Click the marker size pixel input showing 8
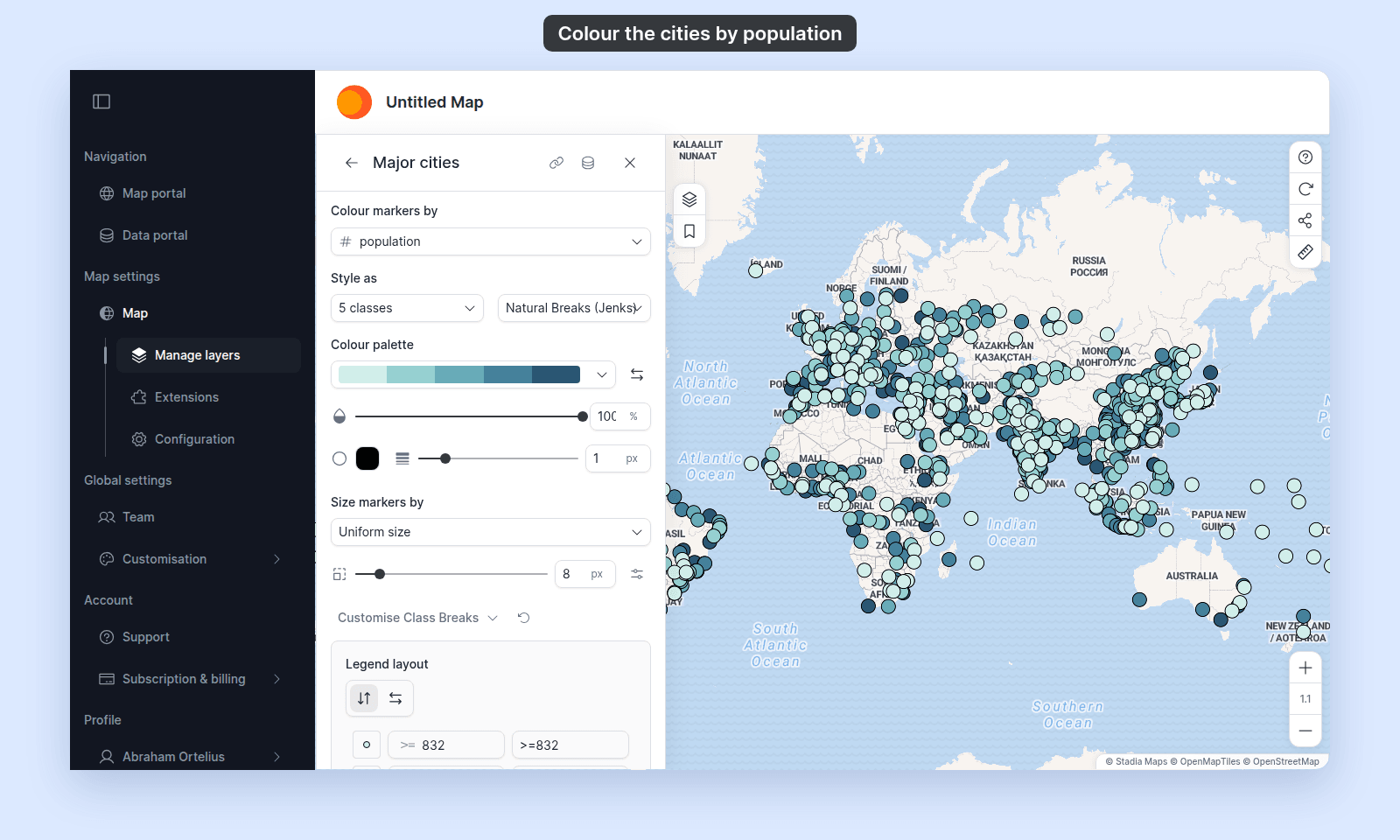Screen dimensions: 1400x840 [585, 574]
